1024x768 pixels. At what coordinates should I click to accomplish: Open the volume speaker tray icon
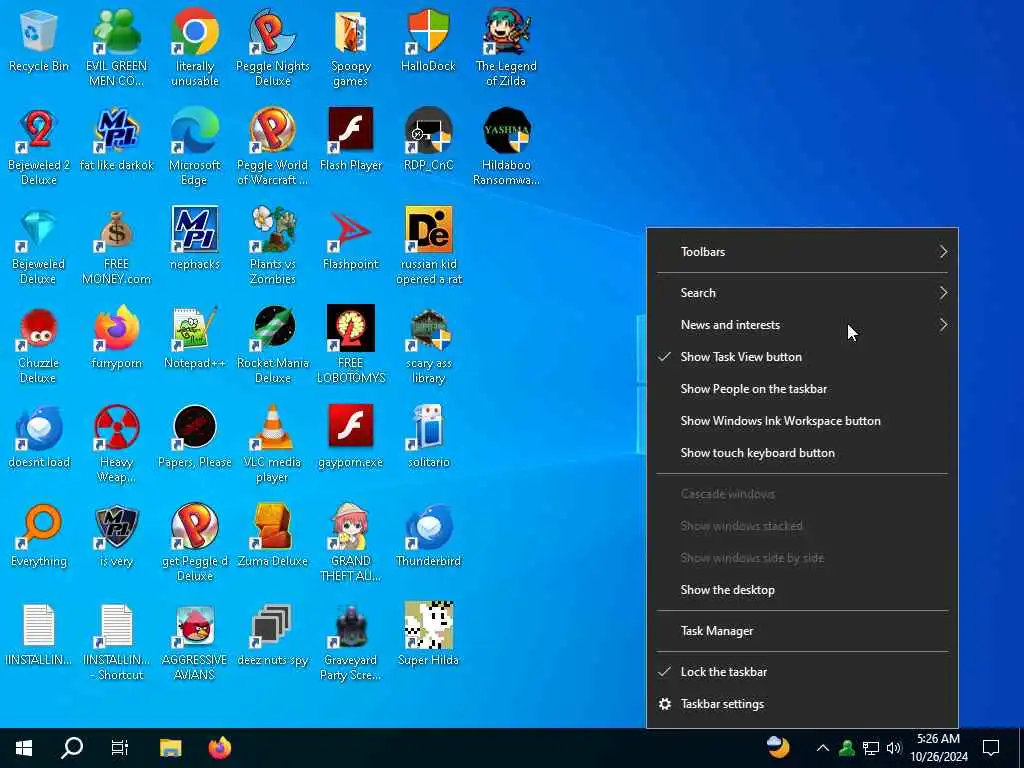pos(894,748)
